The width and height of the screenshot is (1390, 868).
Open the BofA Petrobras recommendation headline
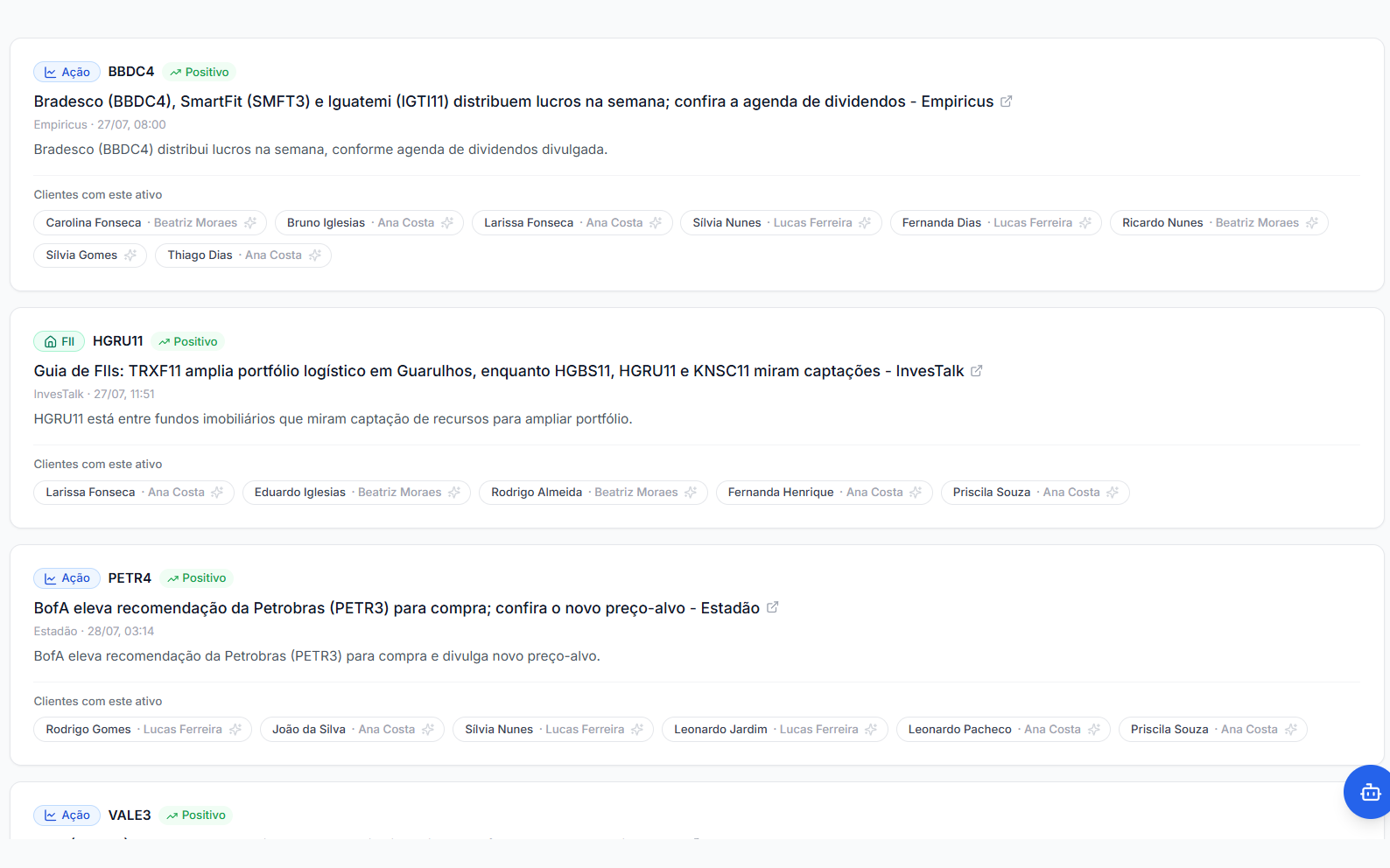397,608
